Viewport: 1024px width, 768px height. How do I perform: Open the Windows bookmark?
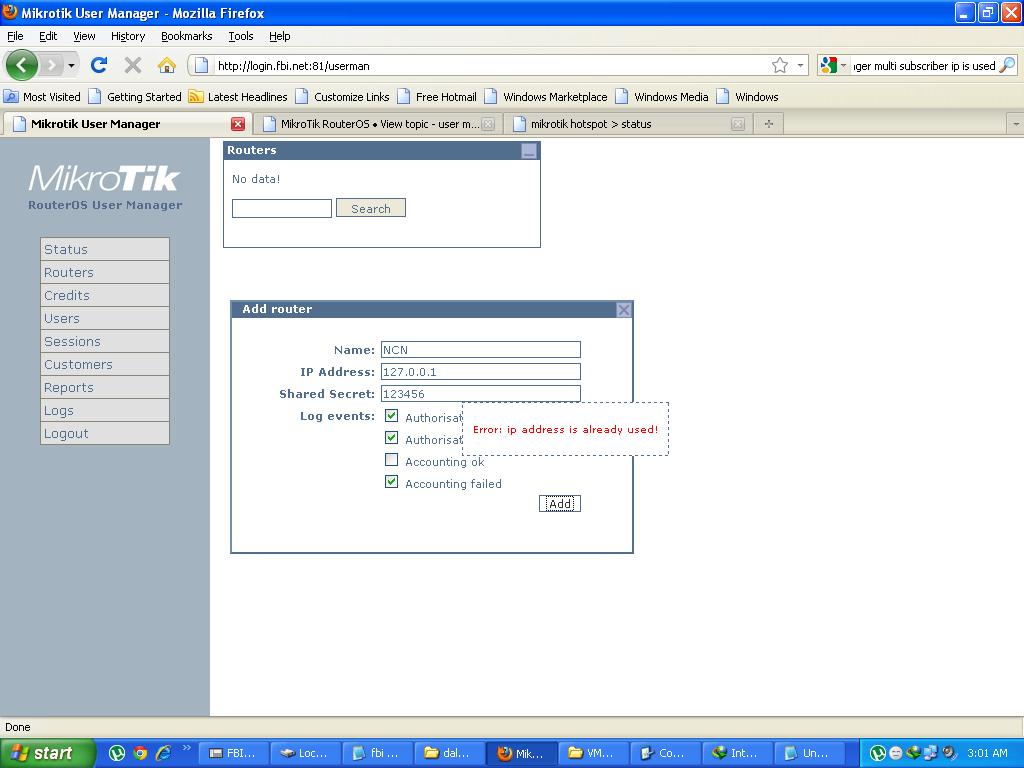click(747, 97)
